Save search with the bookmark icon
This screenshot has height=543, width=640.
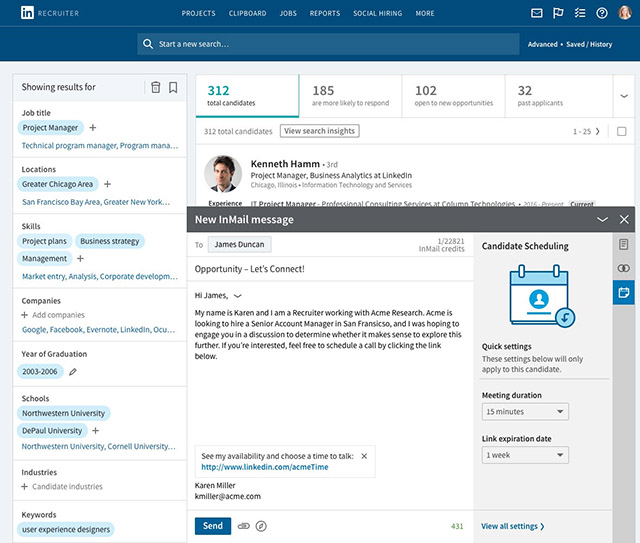pos(173,87)
